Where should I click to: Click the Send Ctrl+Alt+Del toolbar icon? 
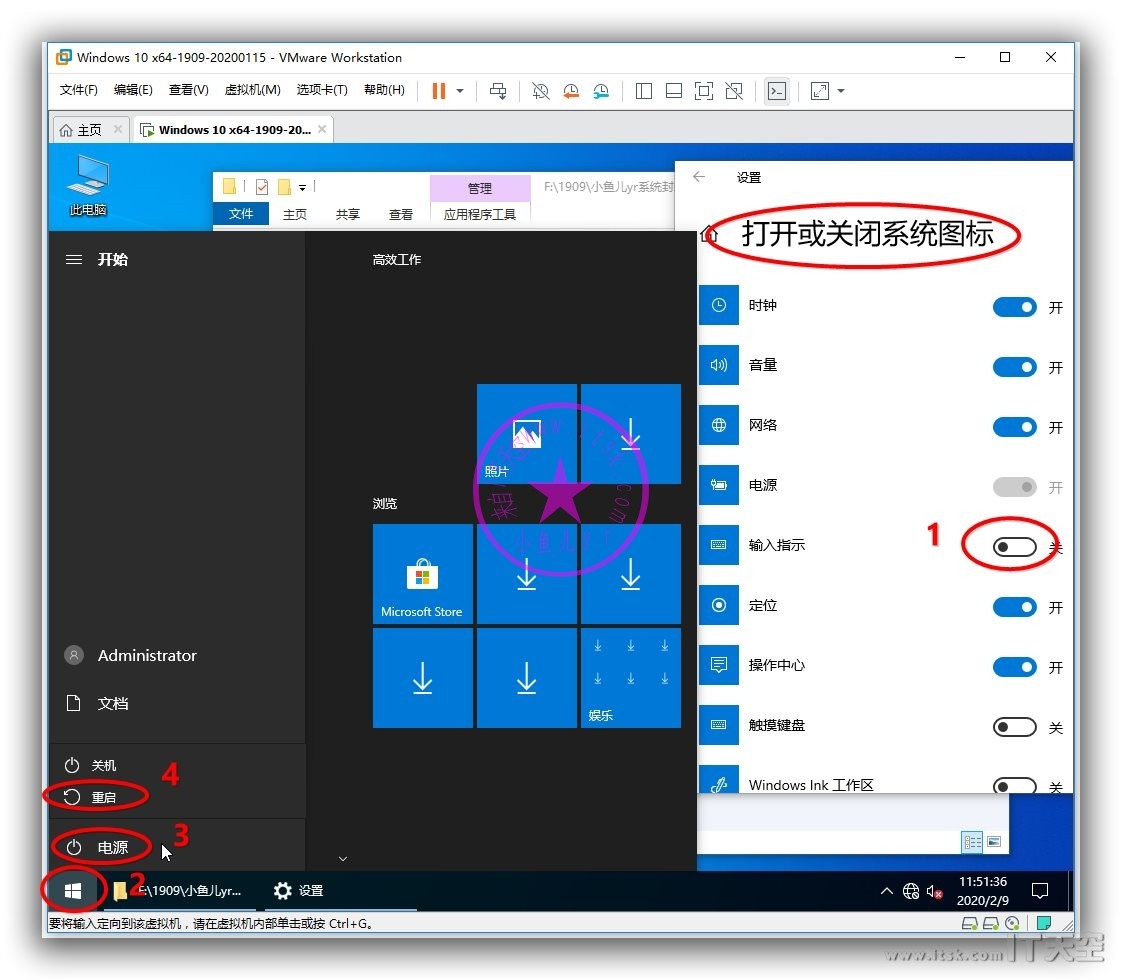click(498, 91)
